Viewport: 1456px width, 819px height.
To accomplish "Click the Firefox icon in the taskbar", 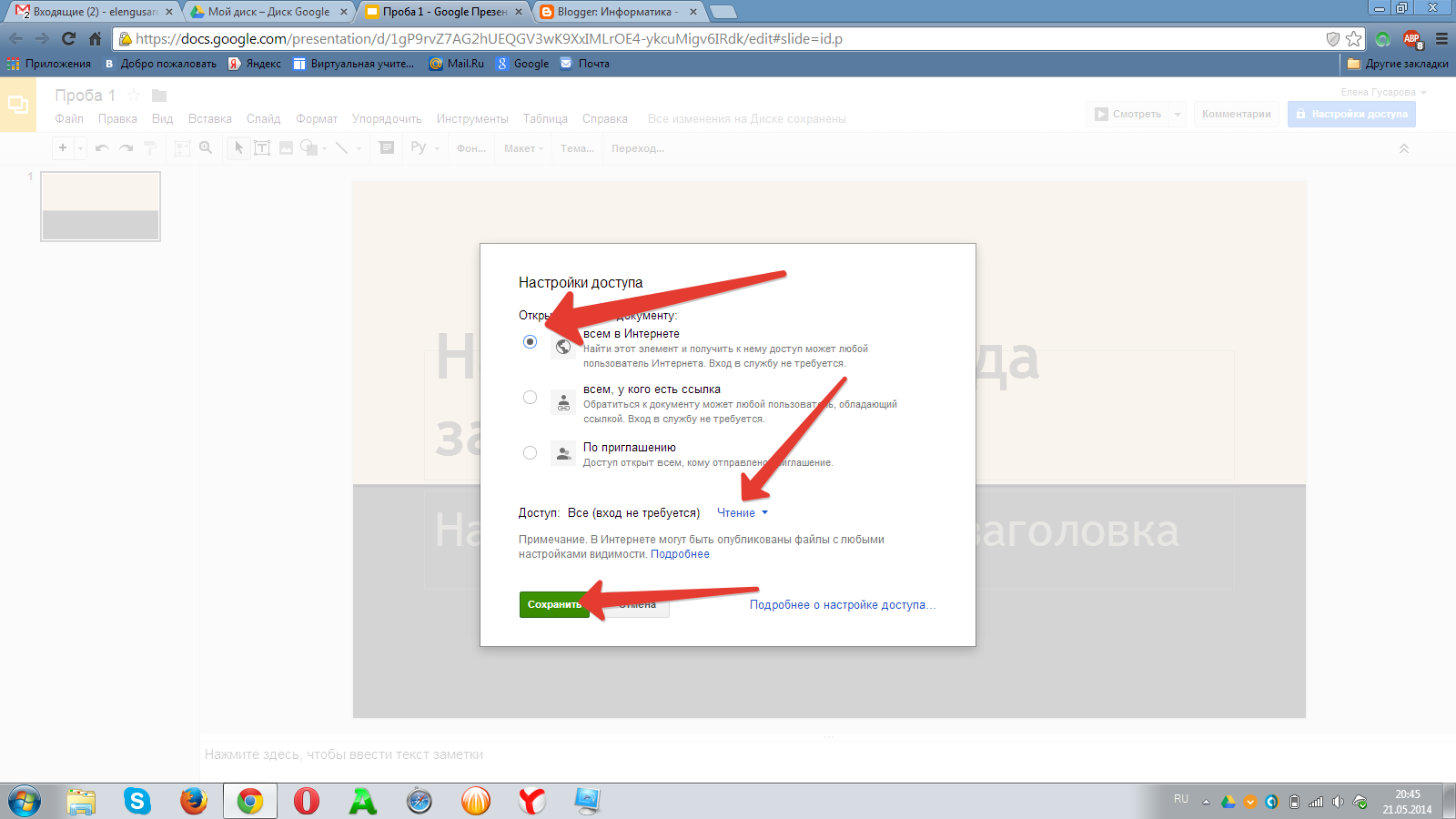I will (x=194, y=801).
